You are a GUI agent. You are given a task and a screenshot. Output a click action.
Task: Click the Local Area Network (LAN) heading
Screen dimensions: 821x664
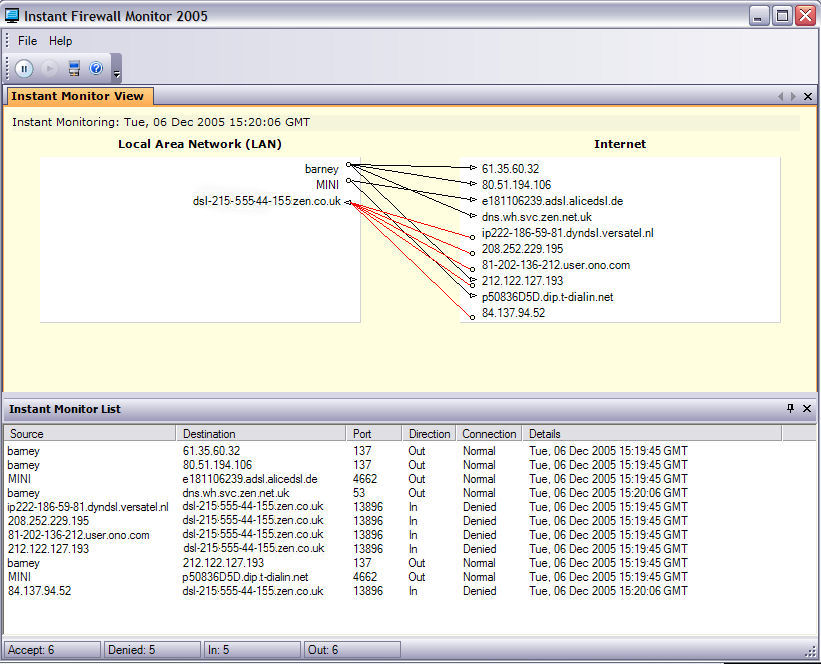click(x=199, y=144)
